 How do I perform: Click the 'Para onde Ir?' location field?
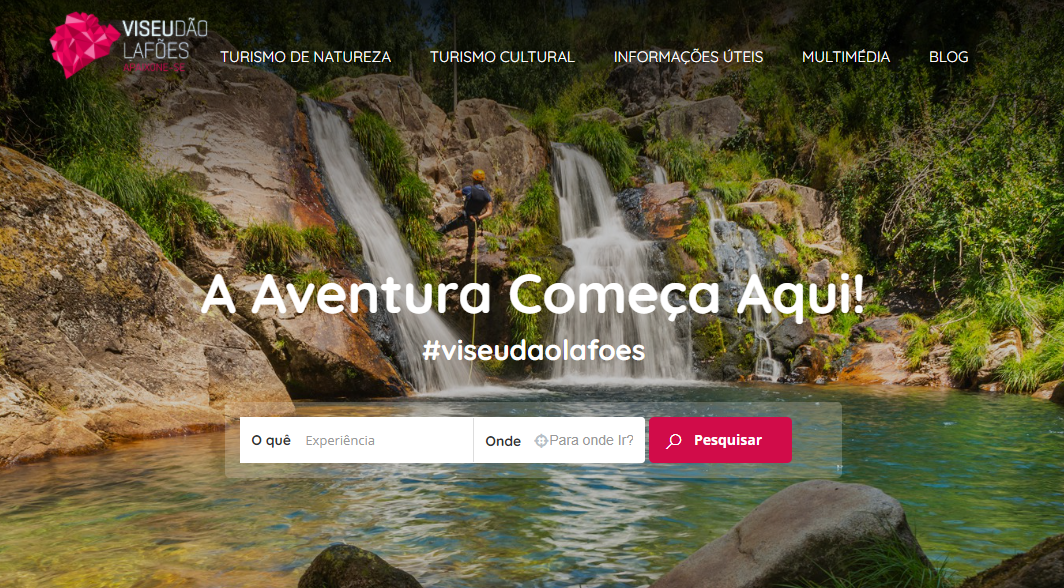[x=591, y=440]
